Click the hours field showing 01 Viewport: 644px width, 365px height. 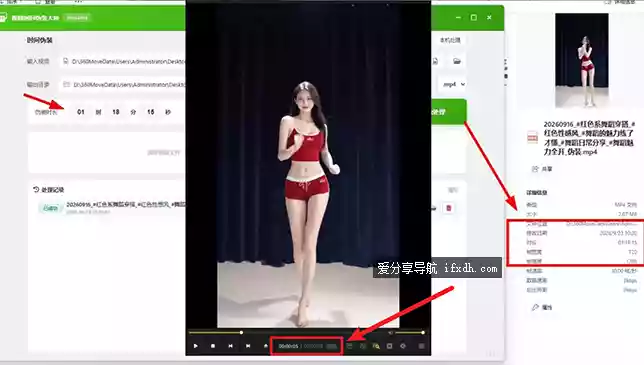pos(80,112)
